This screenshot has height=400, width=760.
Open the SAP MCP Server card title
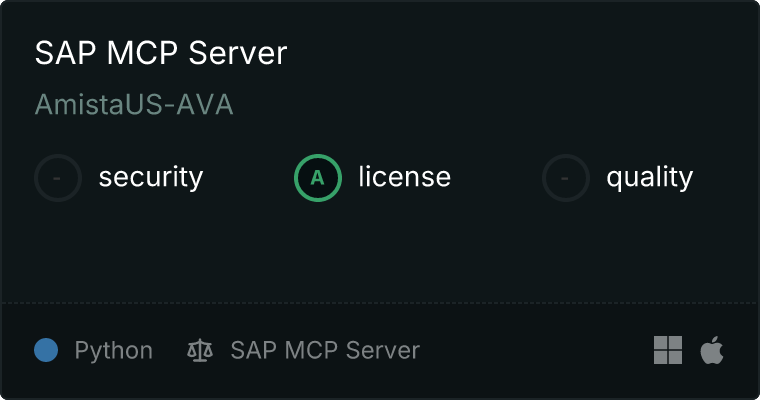pyautogui.click(x=161, y=53)
